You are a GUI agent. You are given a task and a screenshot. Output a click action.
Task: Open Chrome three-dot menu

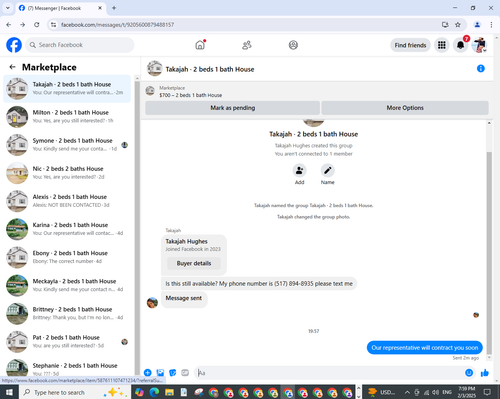coord(491,25)
